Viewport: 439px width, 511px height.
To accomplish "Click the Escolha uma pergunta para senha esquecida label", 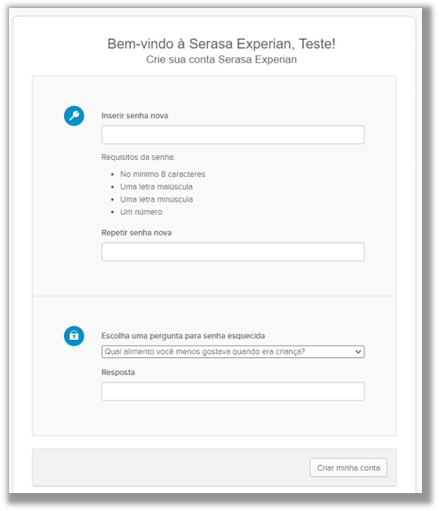I will pyautogui.click(x=183, y=336).
